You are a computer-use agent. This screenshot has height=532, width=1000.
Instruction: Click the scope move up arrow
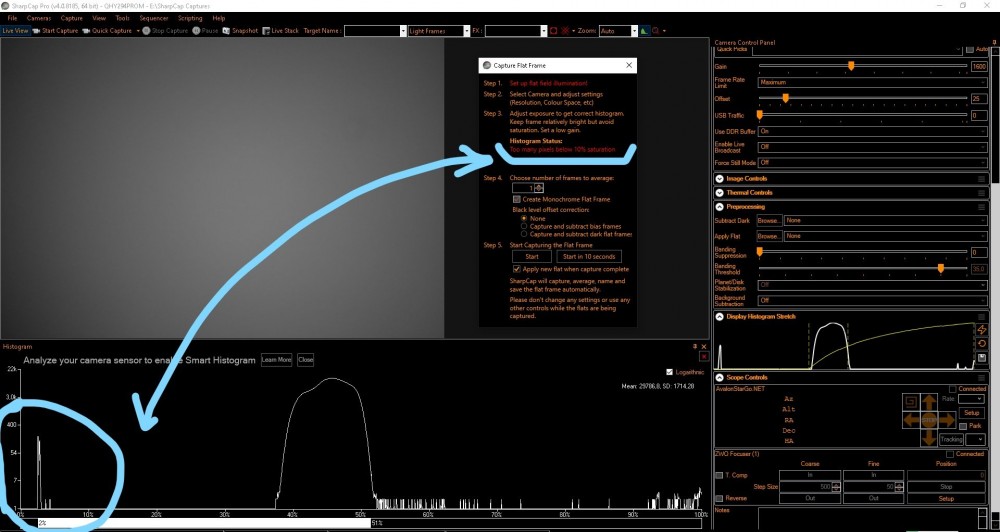coord(929,403)
